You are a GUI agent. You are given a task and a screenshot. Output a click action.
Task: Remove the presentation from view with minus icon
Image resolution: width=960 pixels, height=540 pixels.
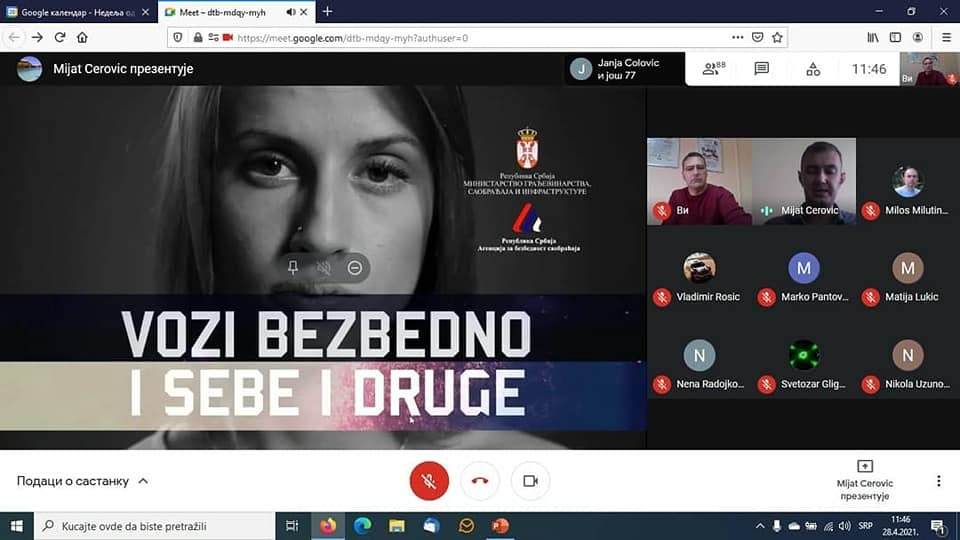point(355,268)
